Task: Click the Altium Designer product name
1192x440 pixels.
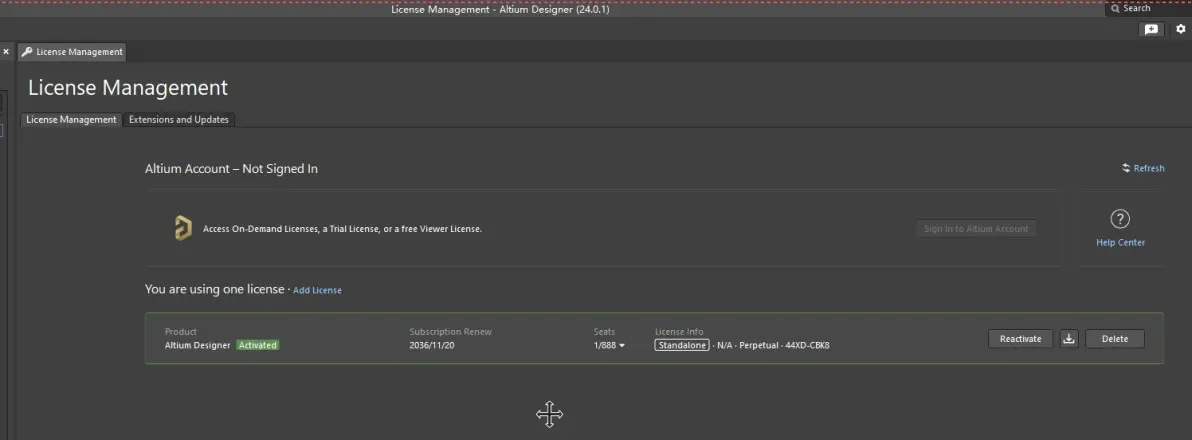Action: pos(197,345)
